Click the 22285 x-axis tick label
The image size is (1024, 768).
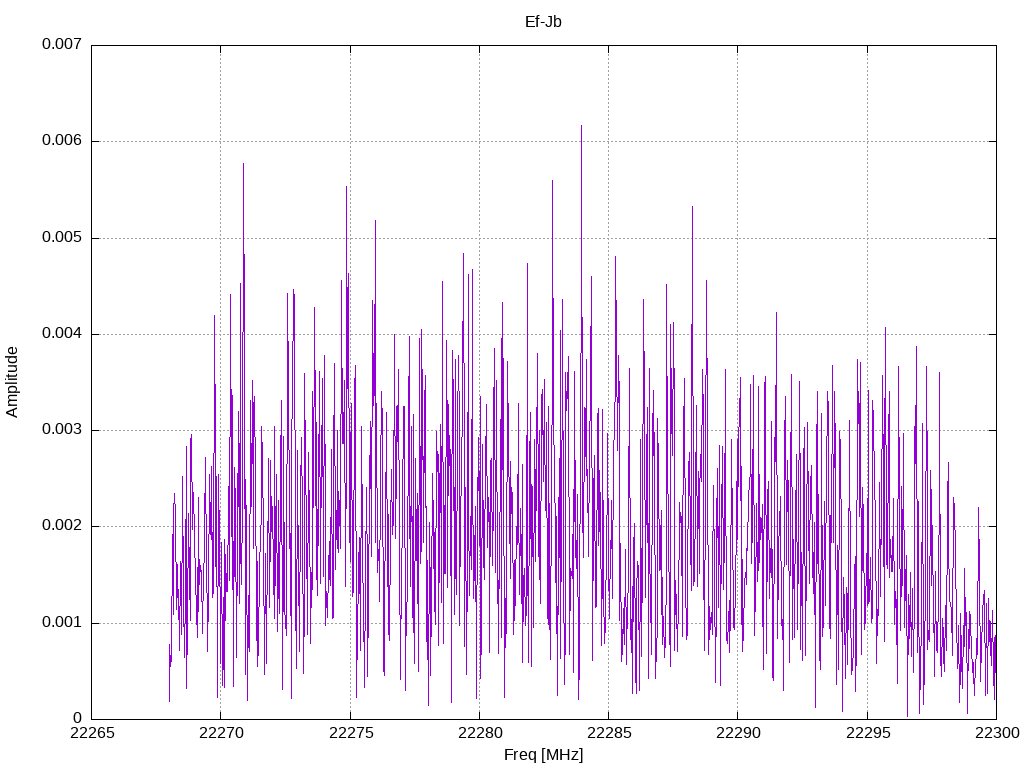pos(609,733)
